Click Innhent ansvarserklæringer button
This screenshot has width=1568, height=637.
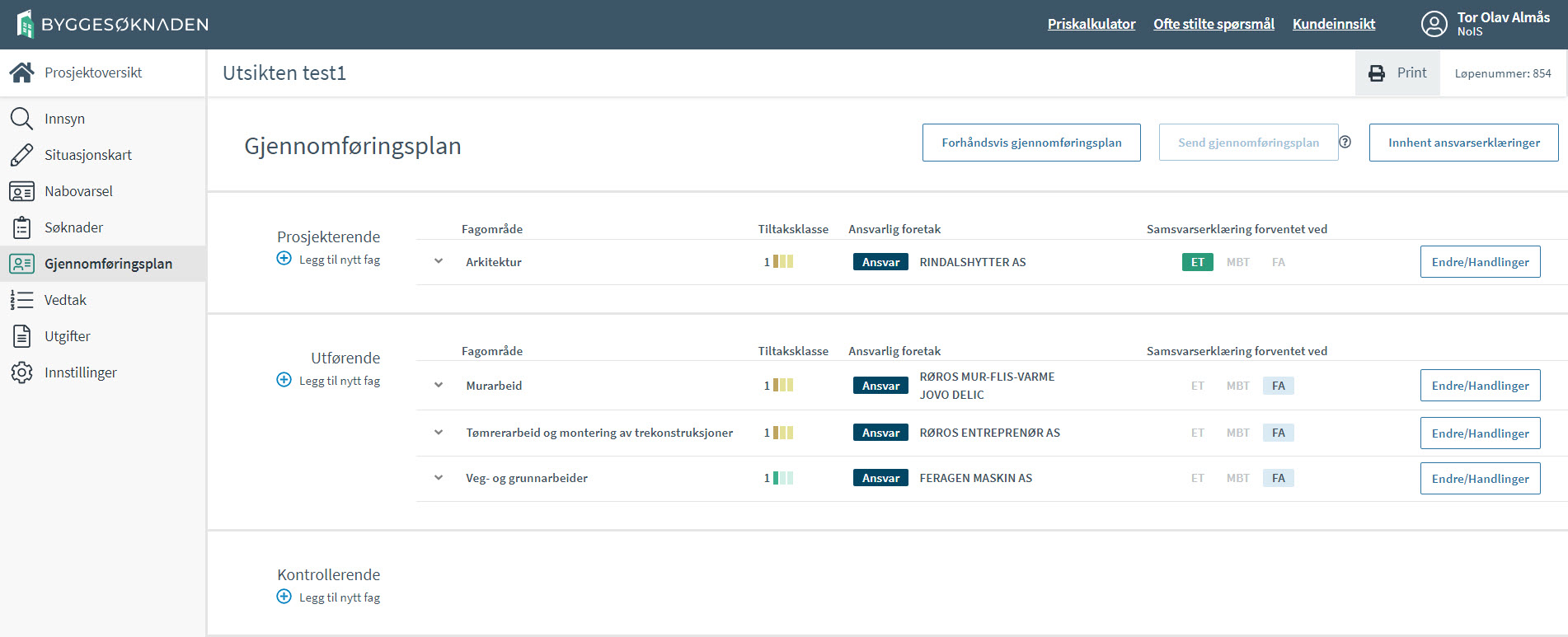(x=1463, y=143)
